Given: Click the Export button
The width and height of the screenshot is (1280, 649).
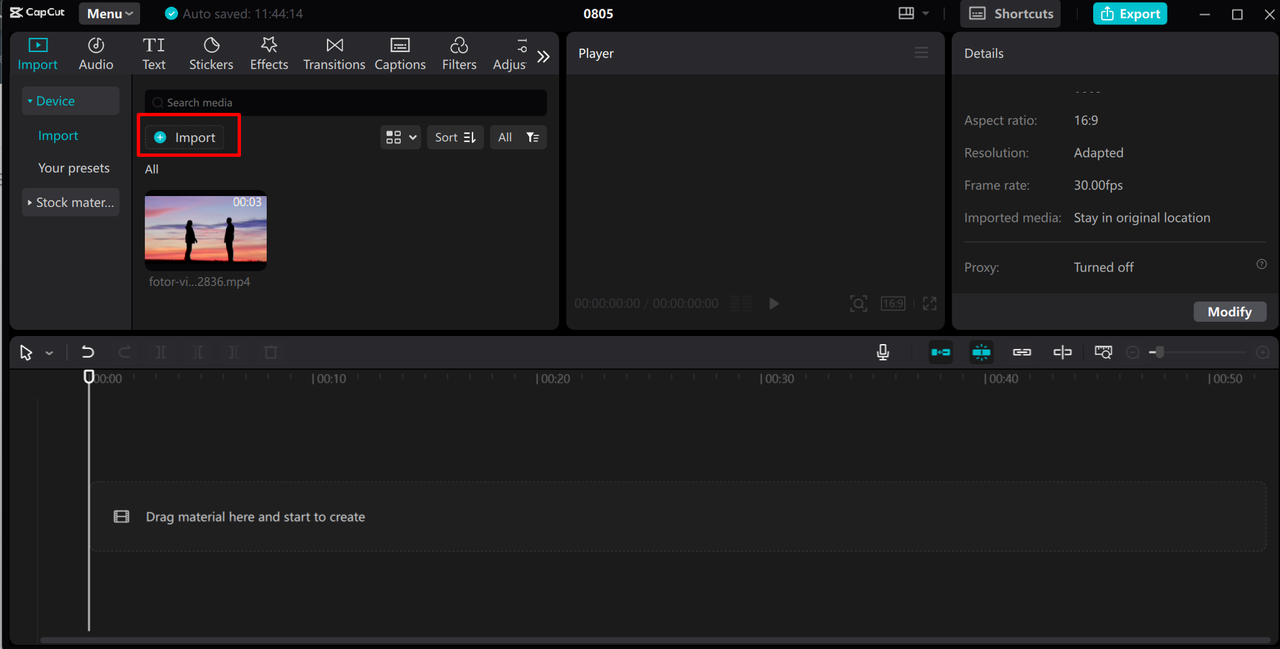Looking at the screenshot, I should point(1130,14).
